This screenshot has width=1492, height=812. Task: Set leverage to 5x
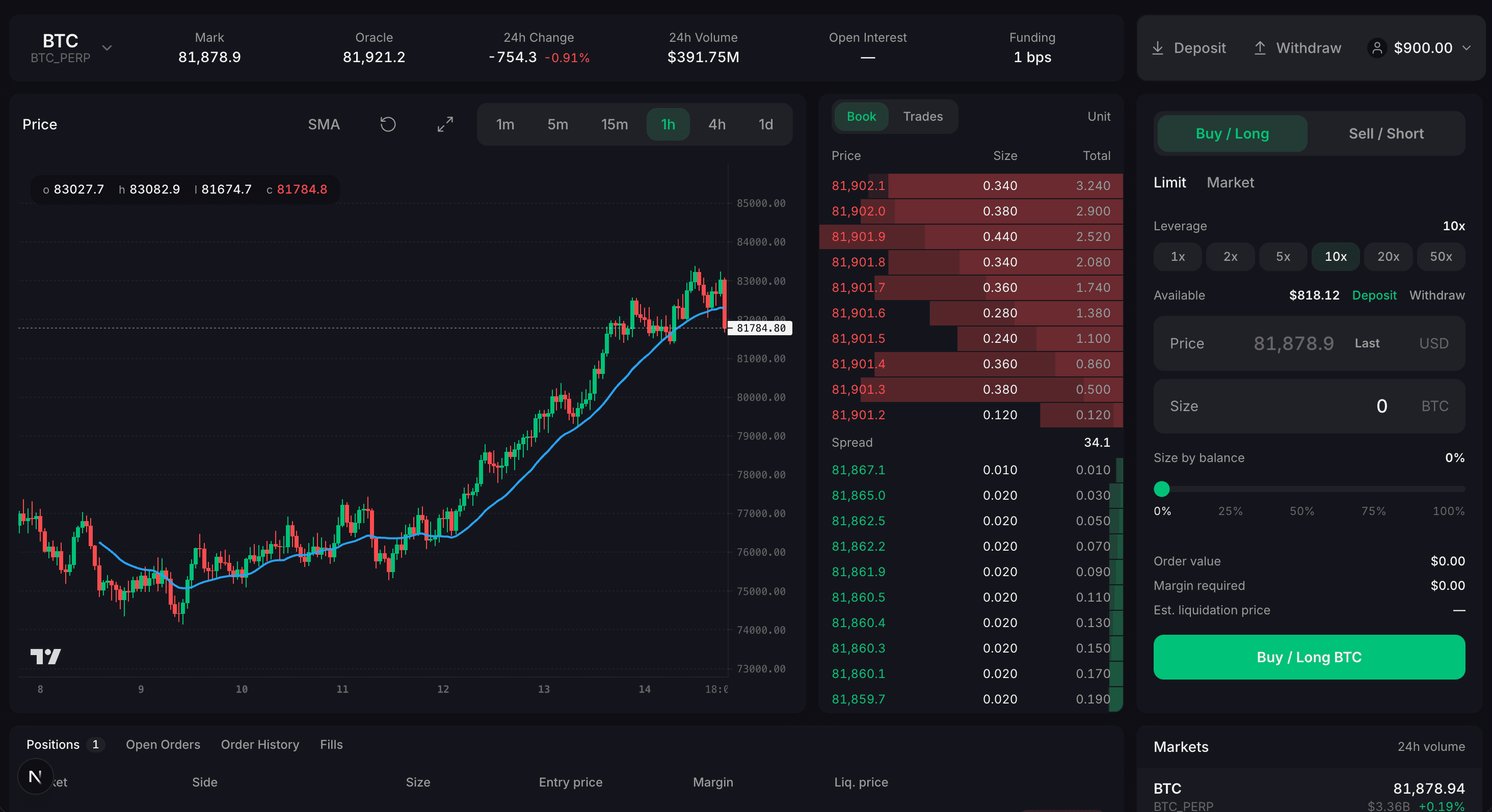coord(1283,257)
